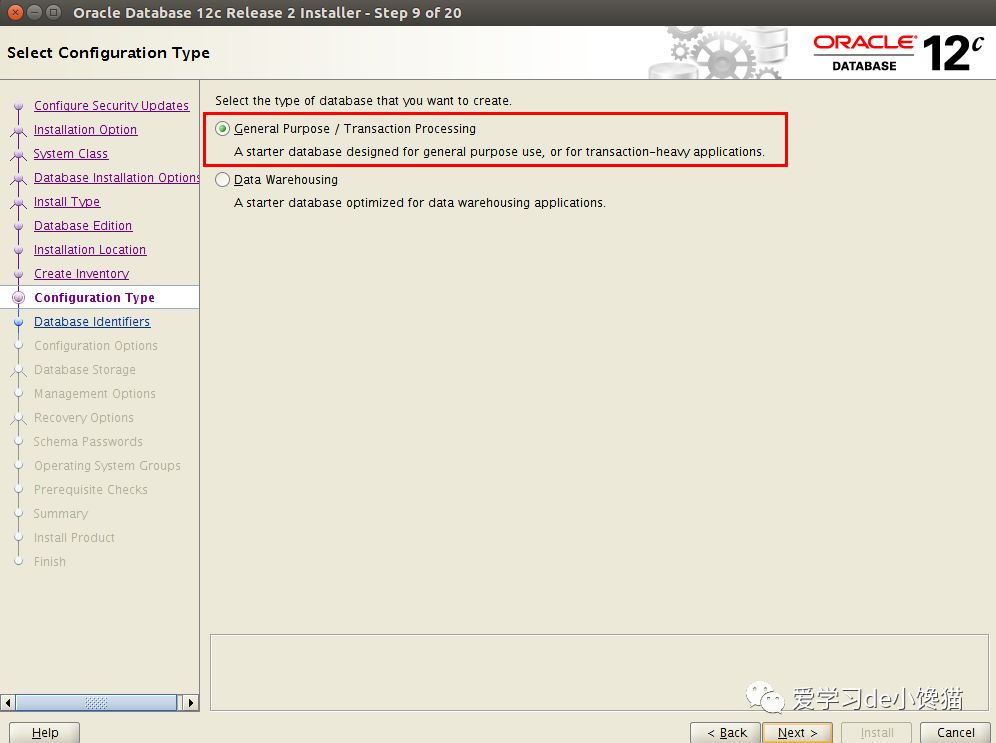Click 'Select the type of database' instruction text
996x743 pixels.
tap(363, 100)
